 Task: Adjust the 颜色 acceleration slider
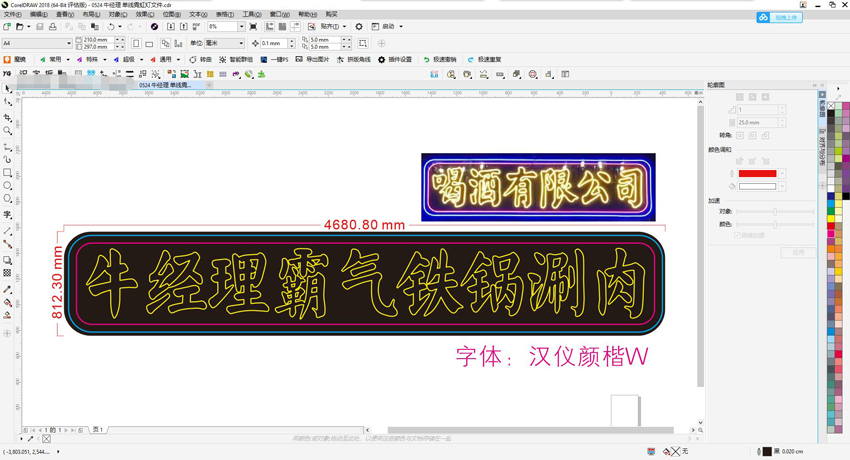(x=775, y=224)
